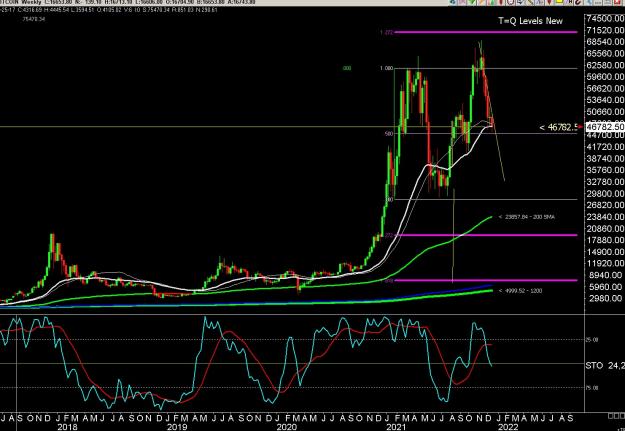Screen dimensions: 625x431
Task: Click the 75.00 stochastic level label
Action: click(592, 388)
